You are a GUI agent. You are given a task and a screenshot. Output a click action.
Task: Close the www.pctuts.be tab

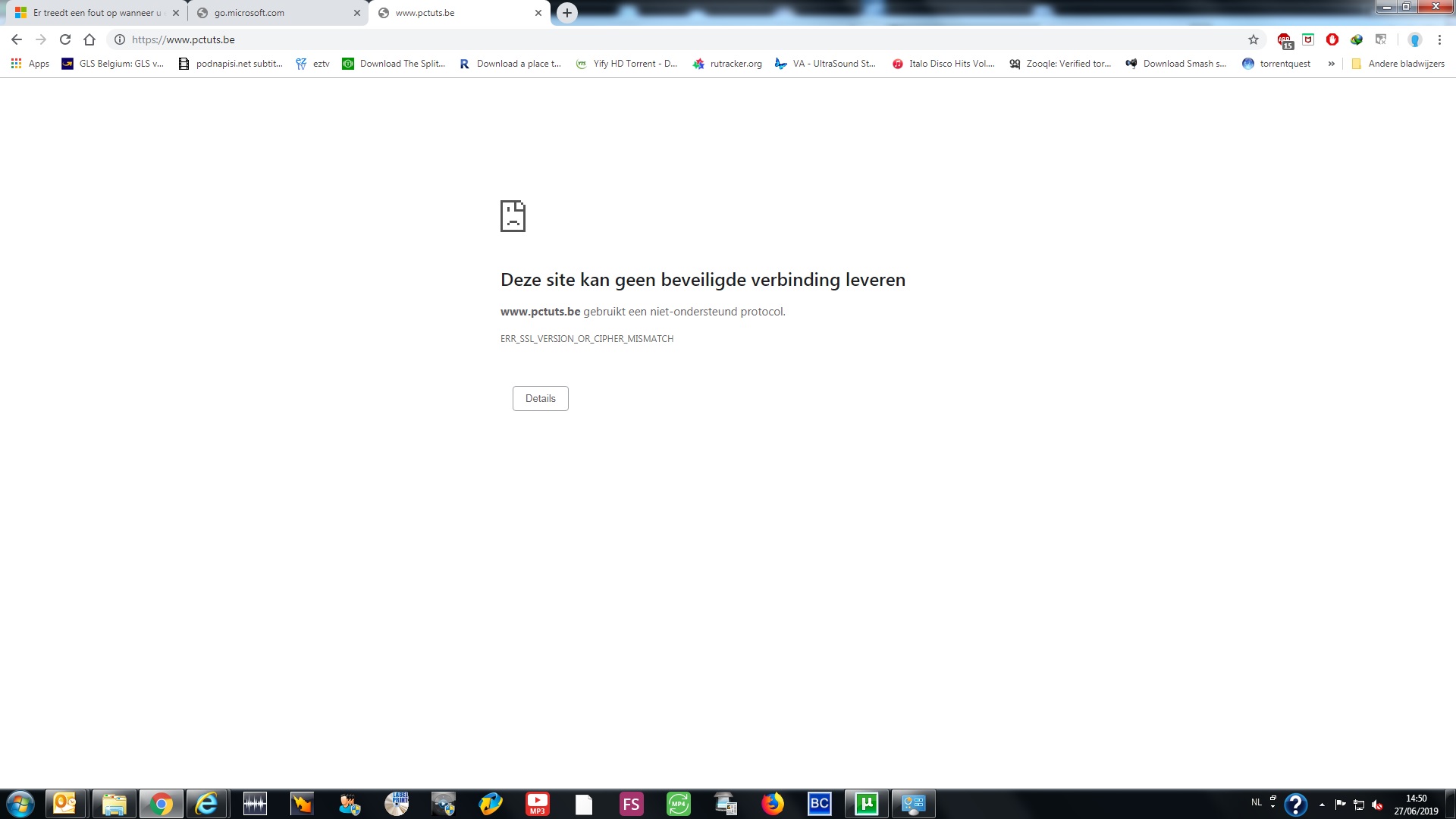click(x=538, y=13)
